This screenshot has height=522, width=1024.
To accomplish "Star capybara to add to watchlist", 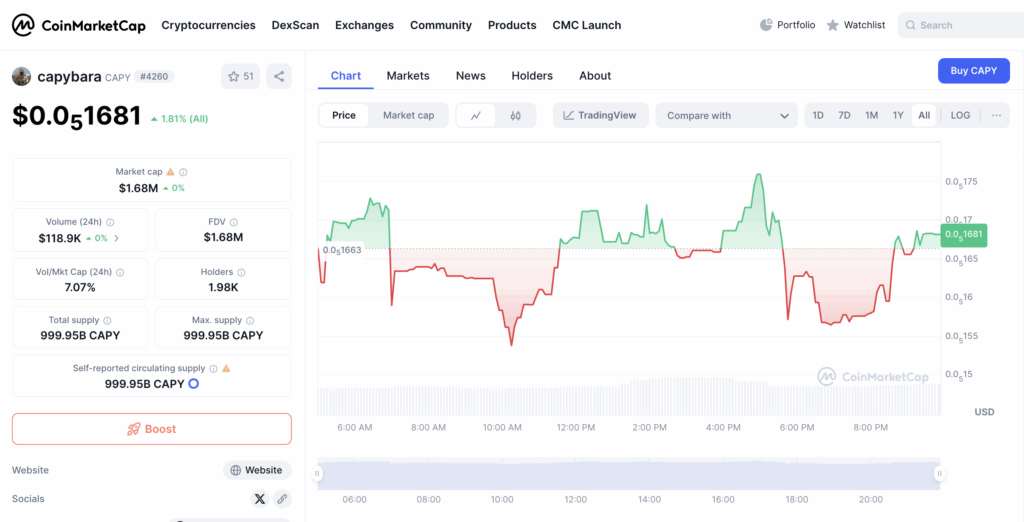I will [x=240, y=76].
